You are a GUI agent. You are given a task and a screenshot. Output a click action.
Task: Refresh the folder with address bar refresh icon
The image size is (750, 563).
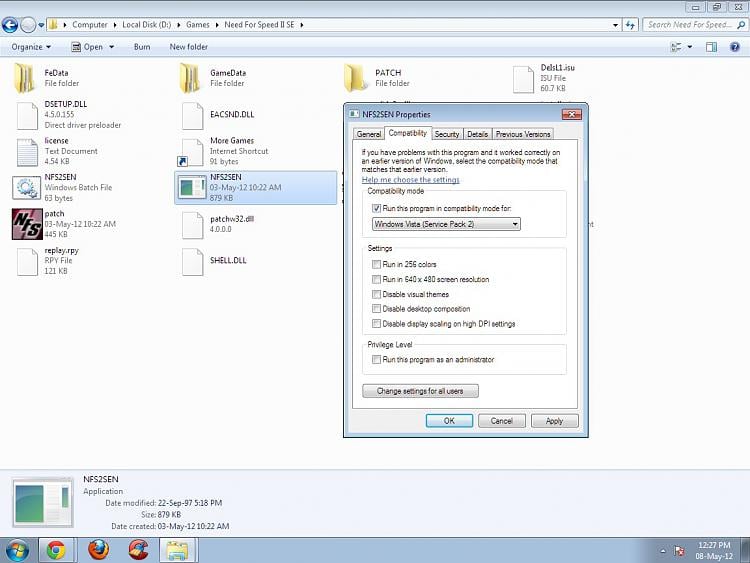click(x=630, y=24)
